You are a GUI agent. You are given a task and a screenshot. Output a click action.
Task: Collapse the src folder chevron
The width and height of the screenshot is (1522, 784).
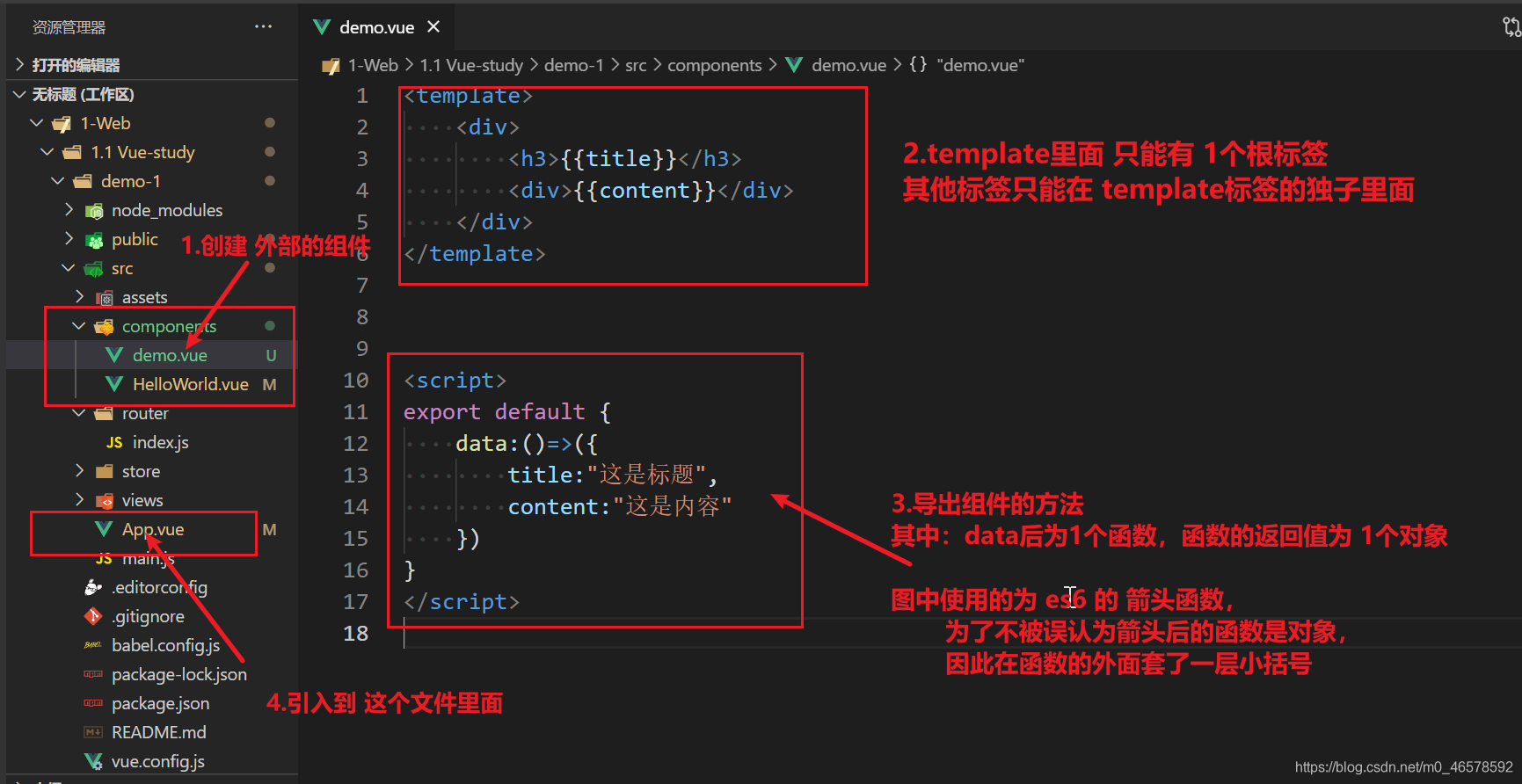(69, 268)
